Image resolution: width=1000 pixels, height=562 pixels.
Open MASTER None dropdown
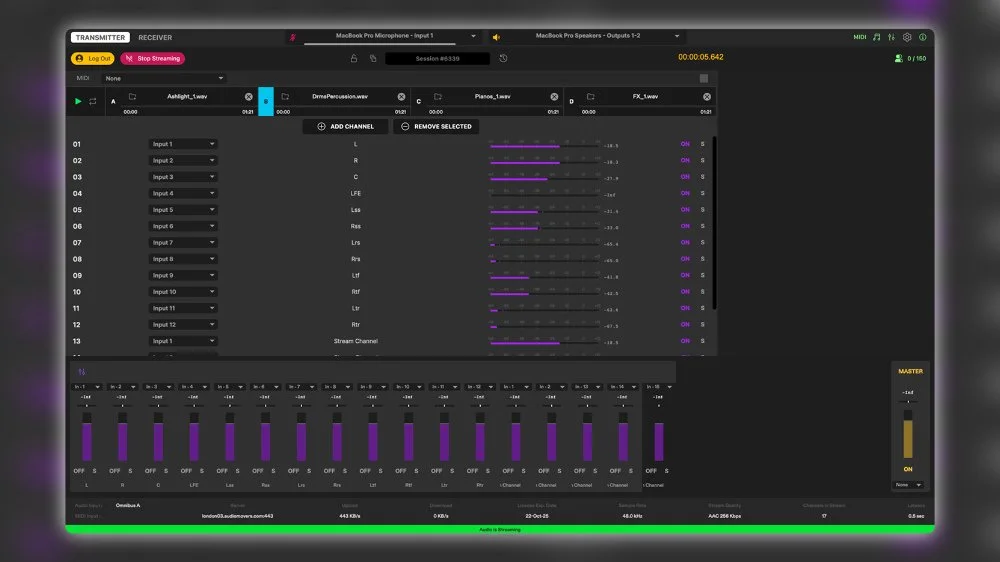point(908,485)
